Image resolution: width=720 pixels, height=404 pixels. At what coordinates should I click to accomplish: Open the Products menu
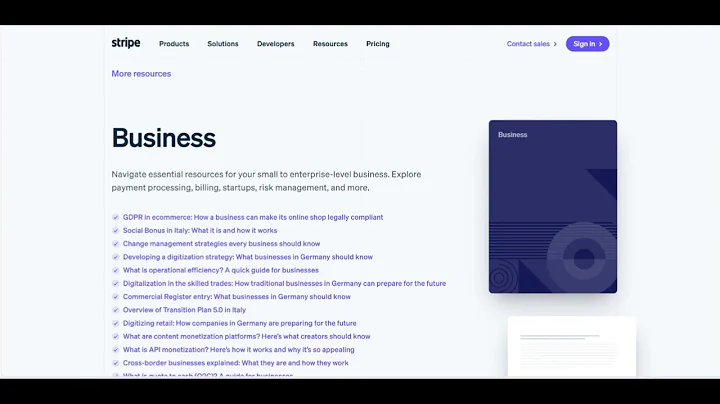pos(174,44)
